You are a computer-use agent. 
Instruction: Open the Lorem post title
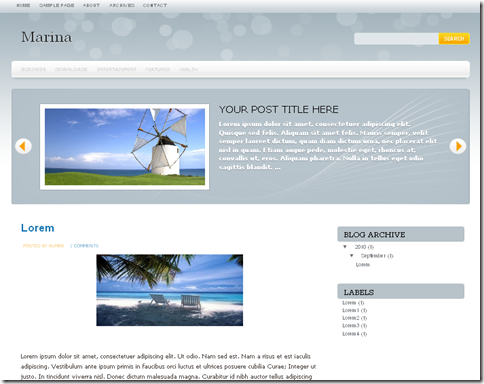point(37,228)
